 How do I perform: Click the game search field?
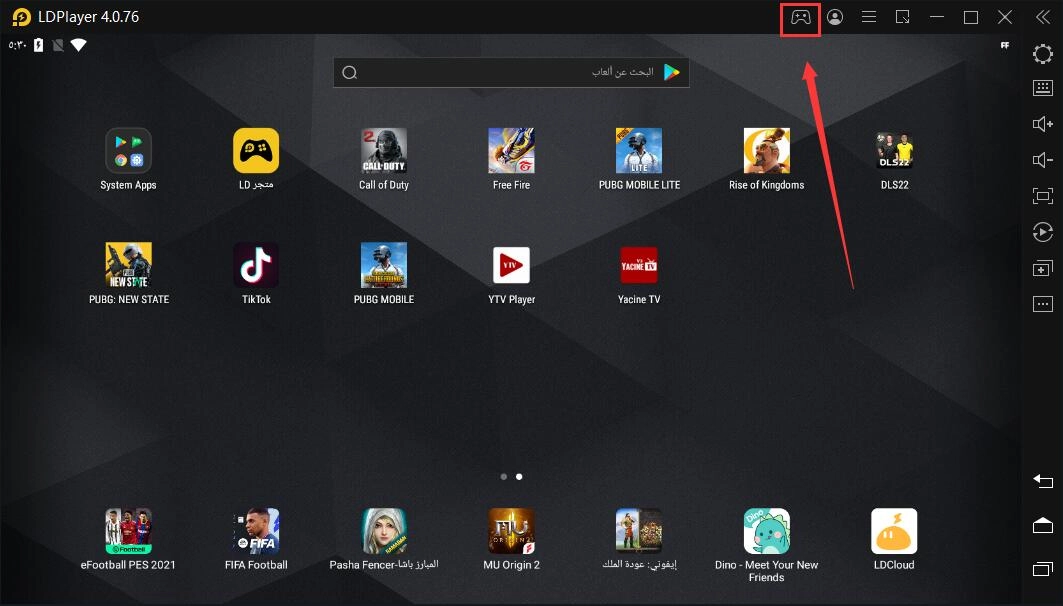pos(511,73)
